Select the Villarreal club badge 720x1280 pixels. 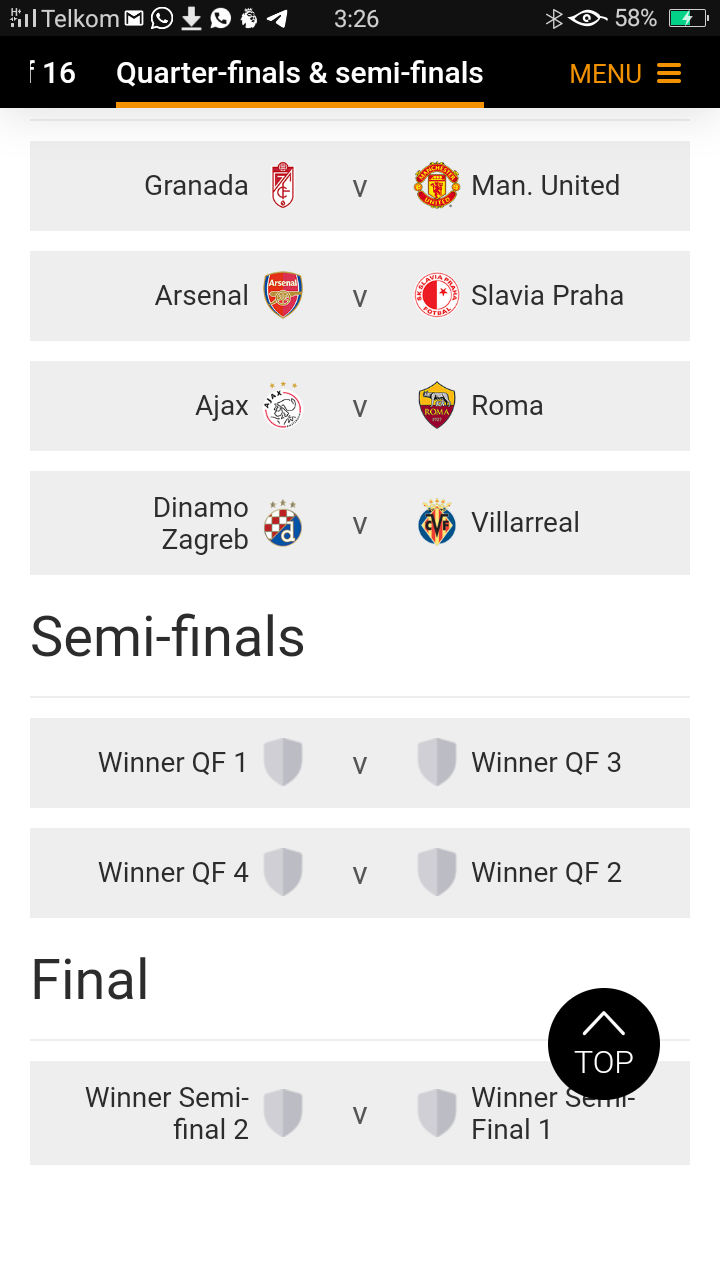437,523
